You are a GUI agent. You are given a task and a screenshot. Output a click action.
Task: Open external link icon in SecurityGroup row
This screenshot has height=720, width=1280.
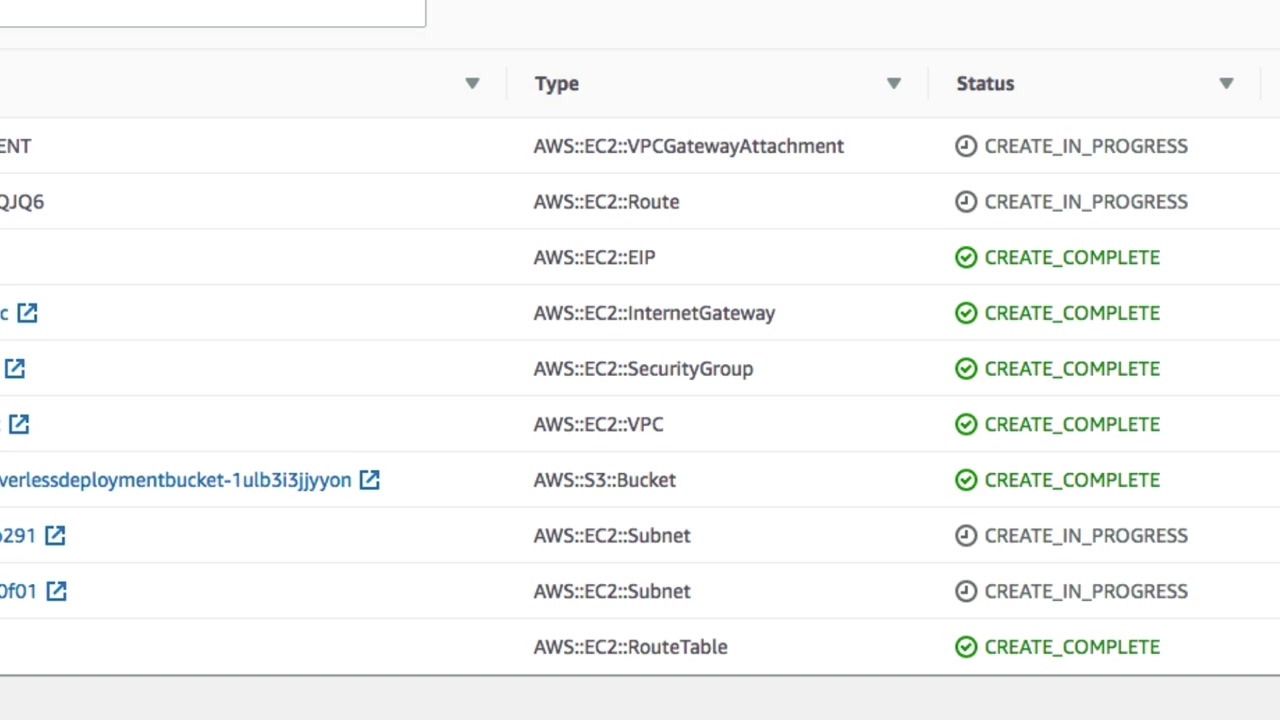pyautogui.click(x=15, y=369)
